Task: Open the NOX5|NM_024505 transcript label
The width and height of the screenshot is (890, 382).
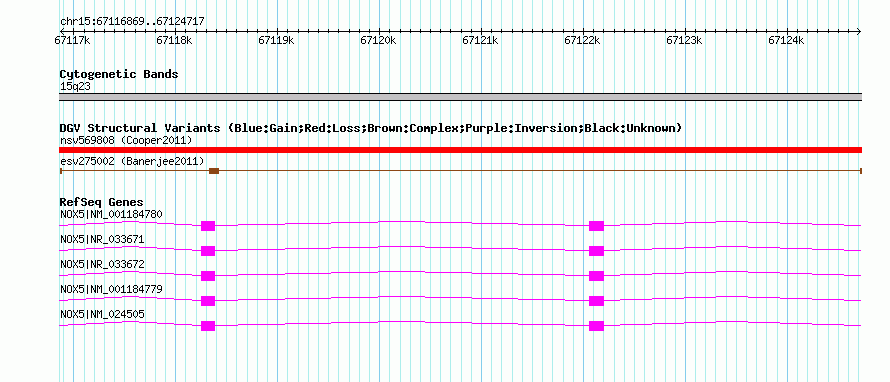Action: coord(101,314)
